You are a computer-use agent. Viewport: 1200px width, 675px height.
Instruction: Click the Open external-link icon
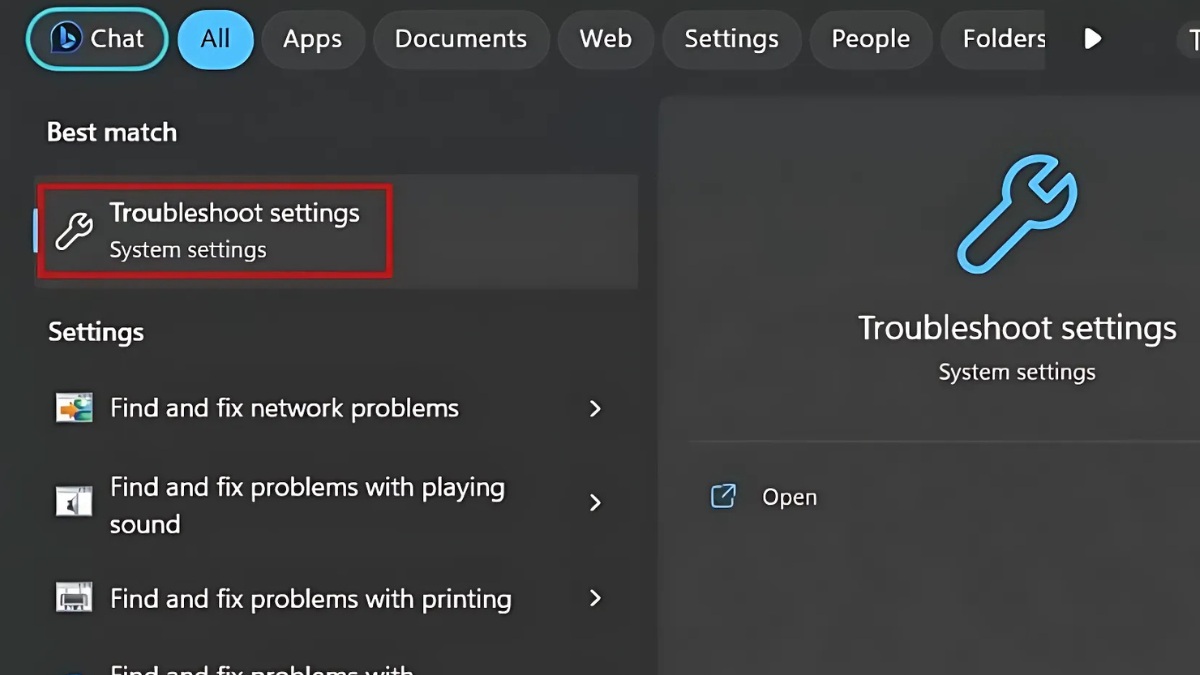(x=723, y=496)
